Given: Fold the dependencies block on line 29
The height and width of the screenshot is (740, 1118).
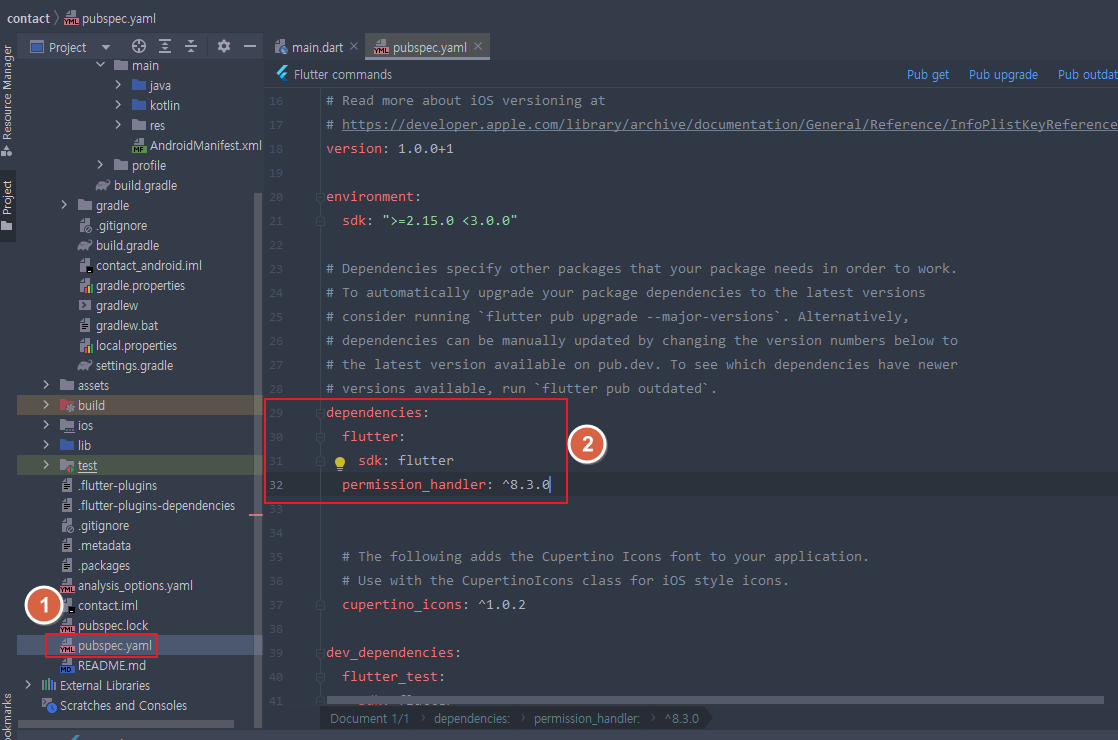Looking at the screenshot, I should click(x=321, y=413).
